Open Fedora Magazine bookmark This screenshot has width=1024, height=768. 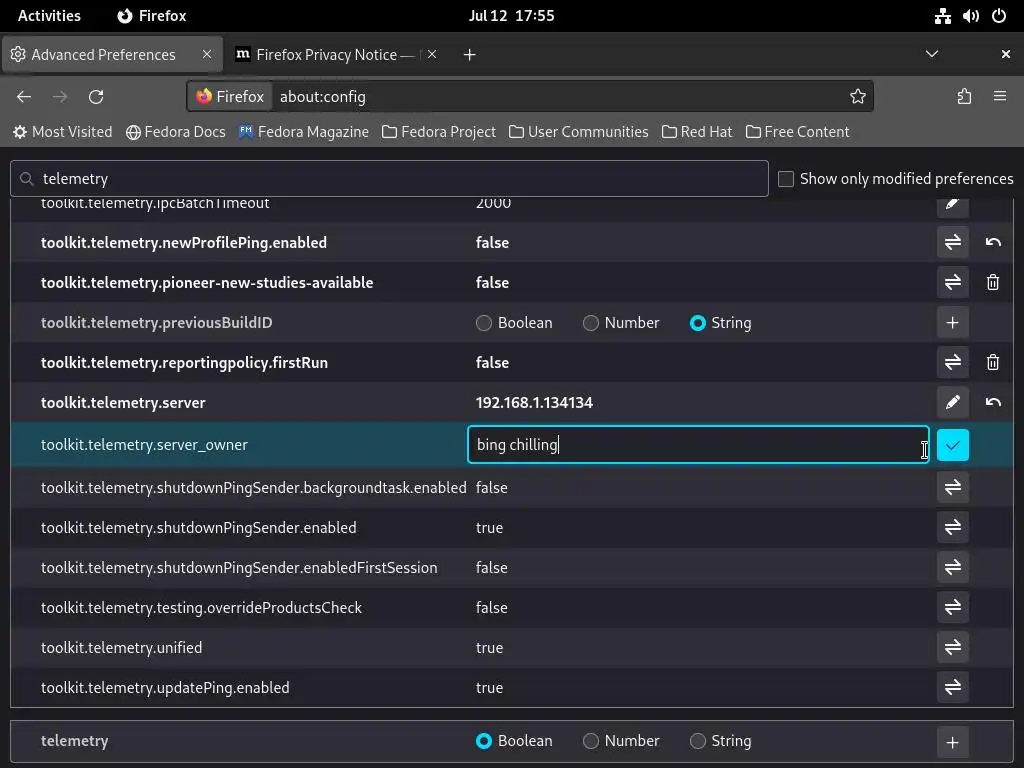pyautogui.click(x=304, y=132)
